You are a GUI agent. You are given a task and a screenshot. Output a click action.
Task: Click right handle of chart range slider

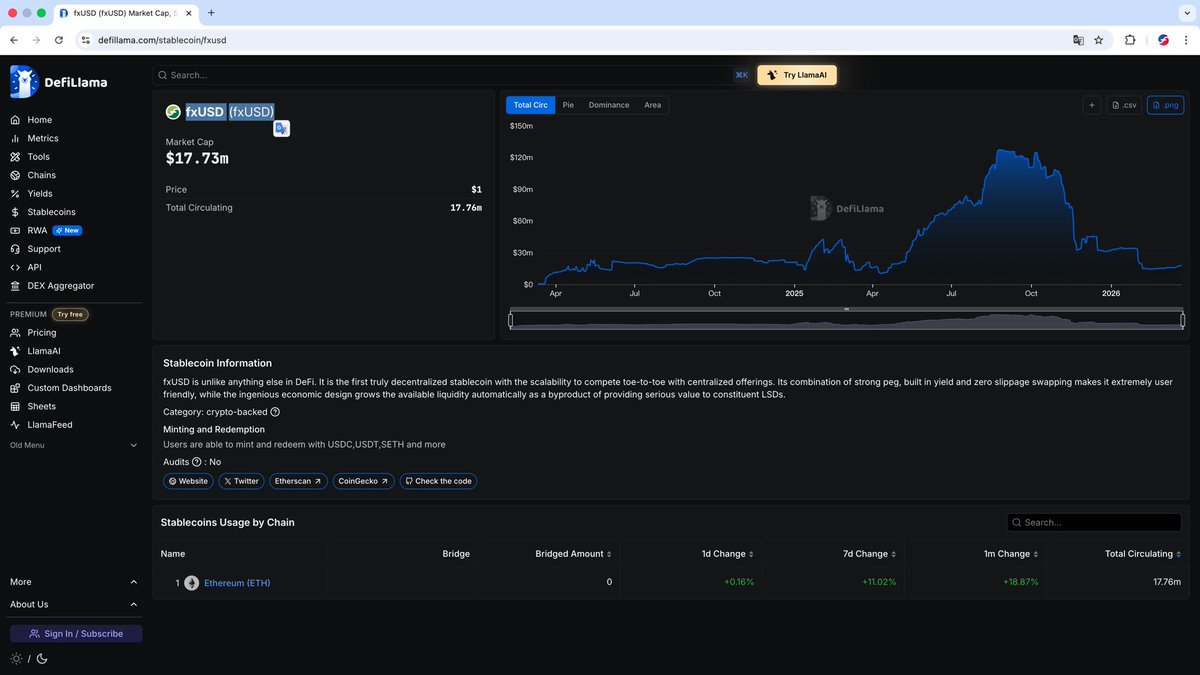click(x=1182, y=321)
